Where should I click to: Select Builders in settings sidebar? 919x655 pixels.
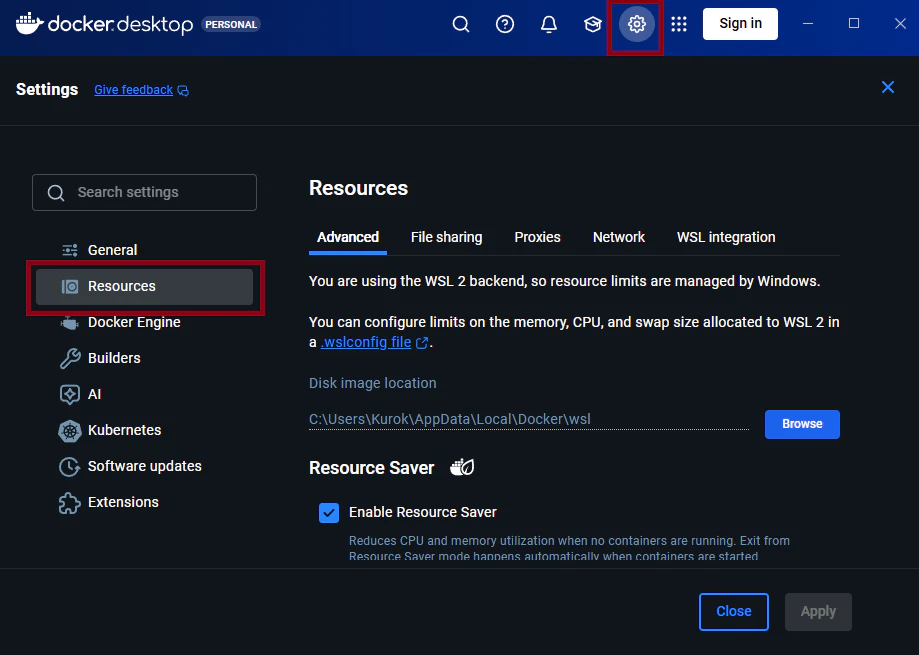[x=144, y=359]
